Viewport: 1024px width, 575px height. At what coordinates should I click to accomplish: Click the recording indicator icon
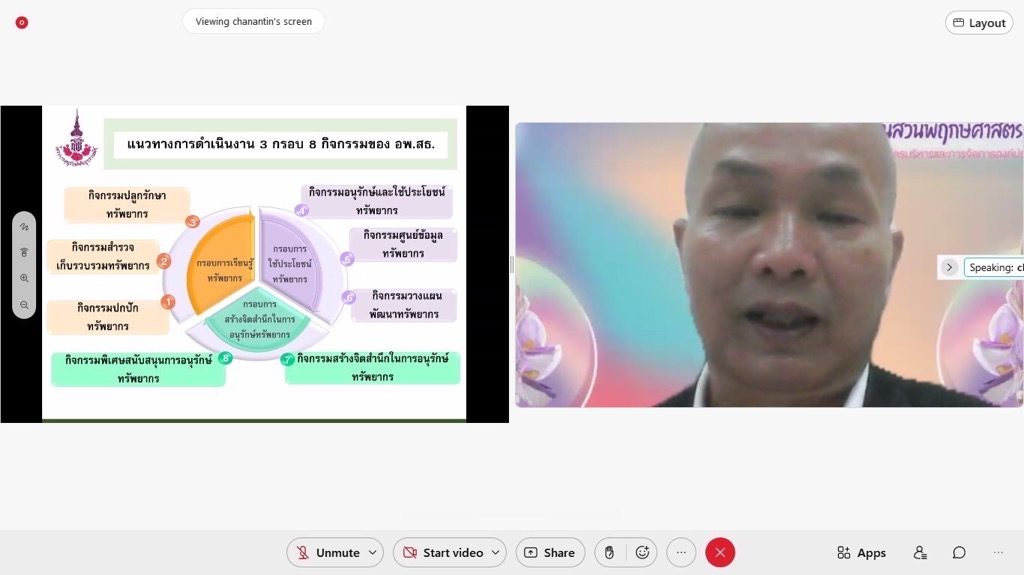point(21,22)
